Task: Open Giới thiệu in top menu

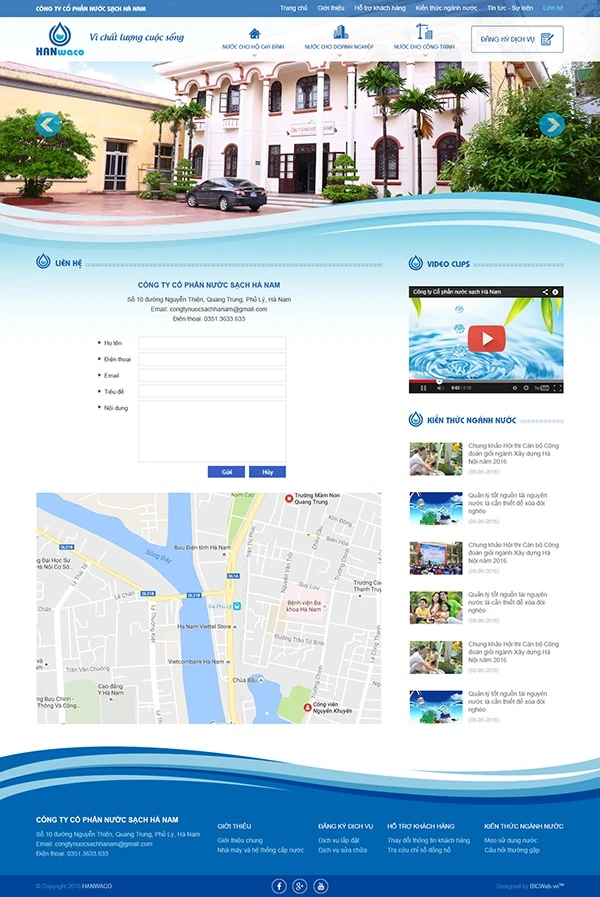Action: click(x=331, y=8)
